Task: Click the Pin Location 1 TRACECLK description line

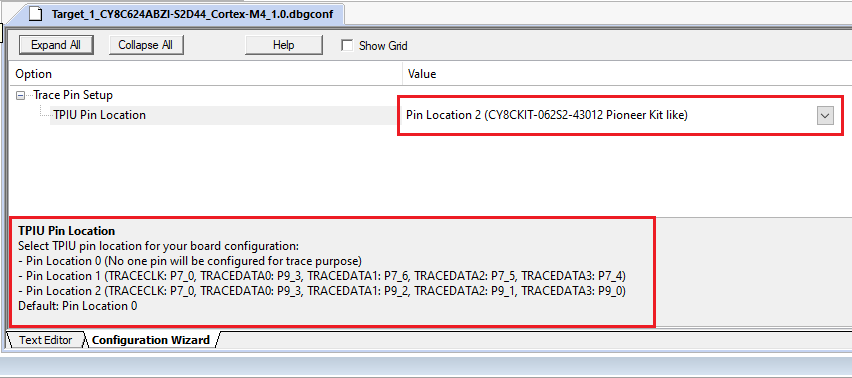Action: pos(322,275)
